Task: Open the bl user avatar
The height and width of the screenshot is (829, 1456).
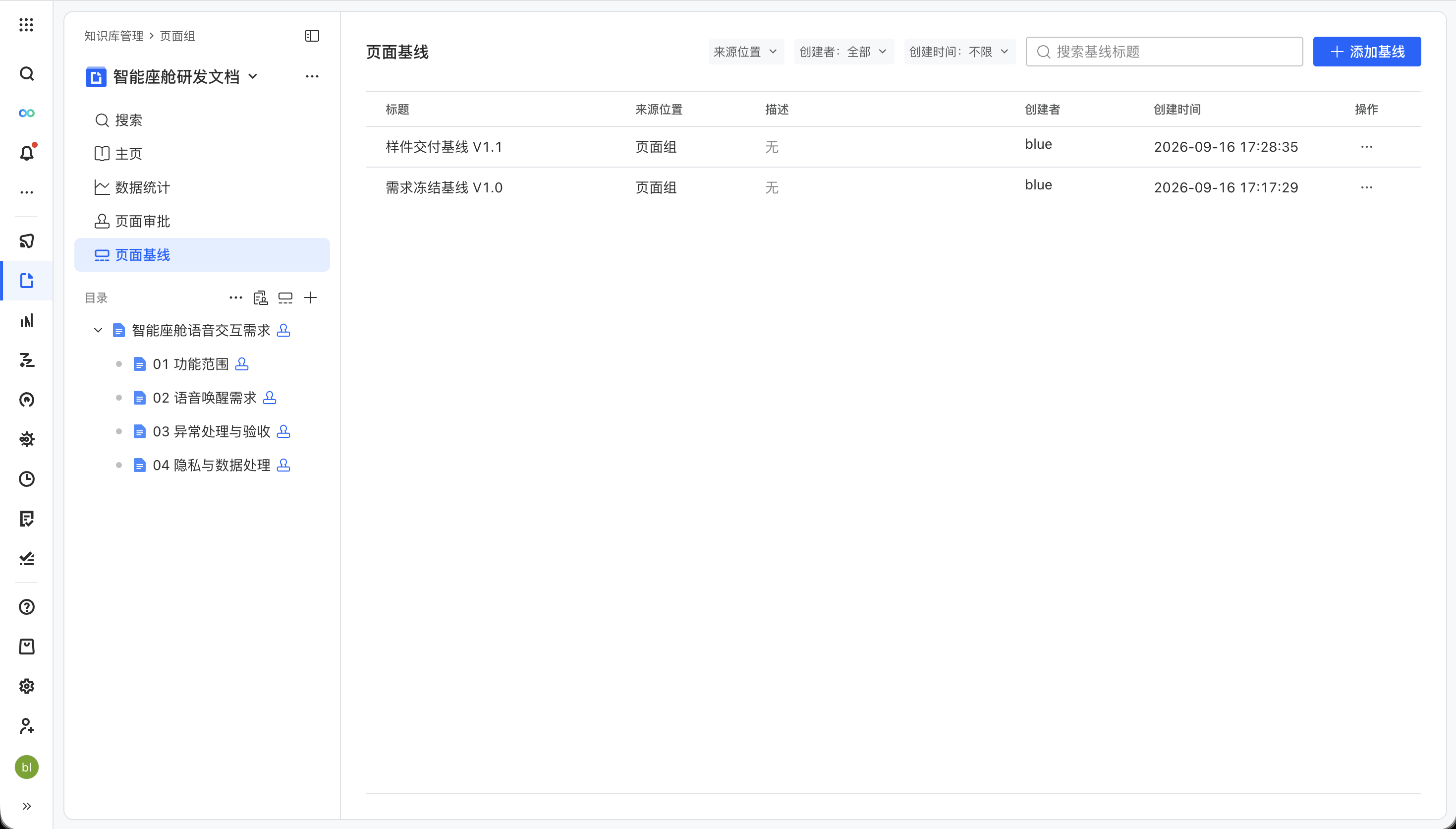Action: pos(27,767)
